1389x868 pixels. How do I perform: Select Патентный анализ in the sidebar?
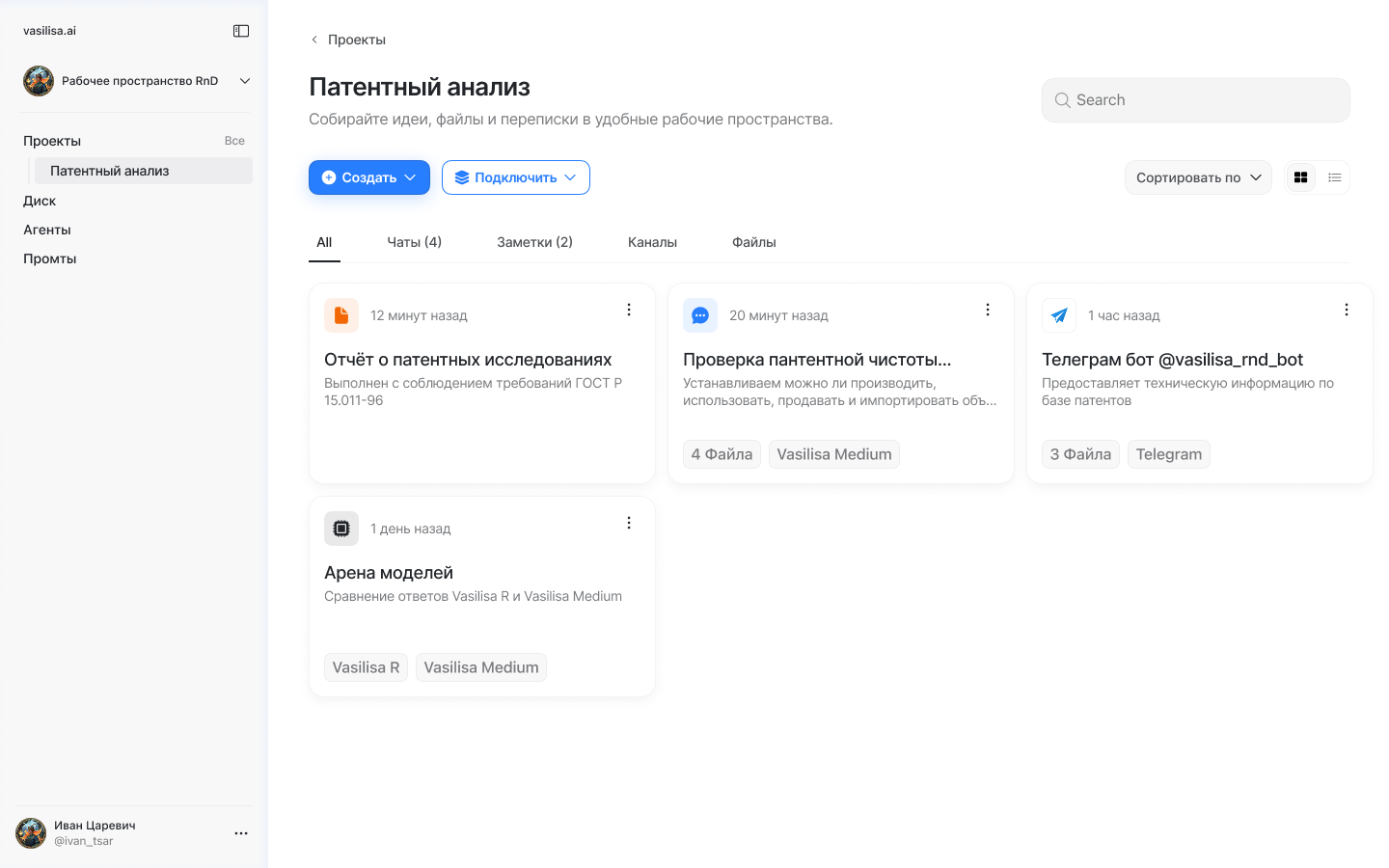click(110, 171)
